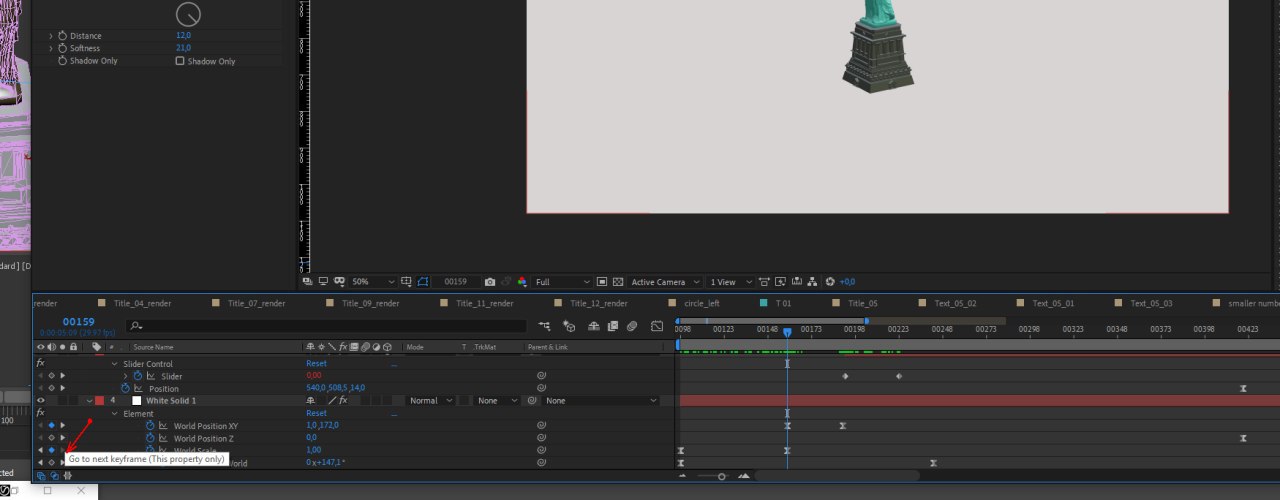Viewport: 1280px width, 500px height.
Task: Click the timeline zoom slider handle
Action: [x=722, y=477]
